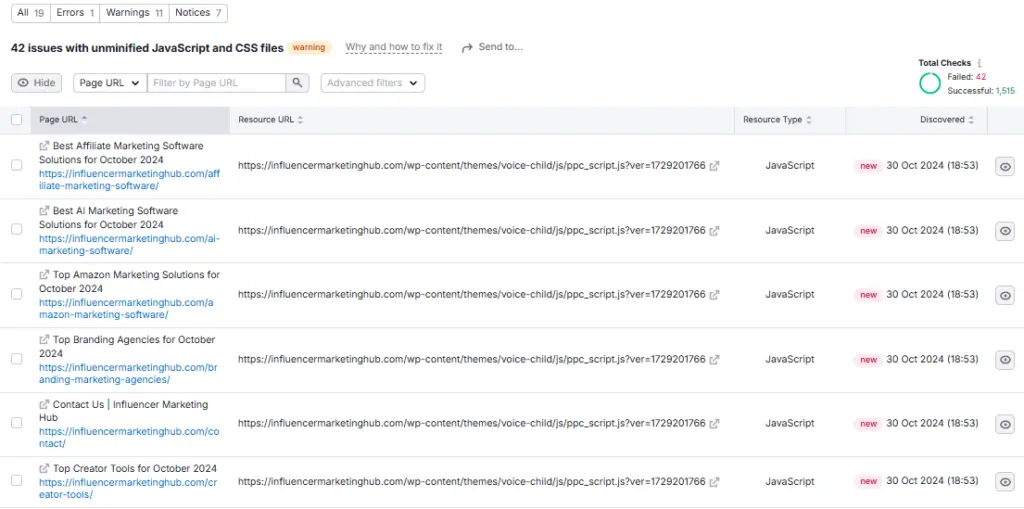Open the Page URL filter dropdown

(109, 83)
